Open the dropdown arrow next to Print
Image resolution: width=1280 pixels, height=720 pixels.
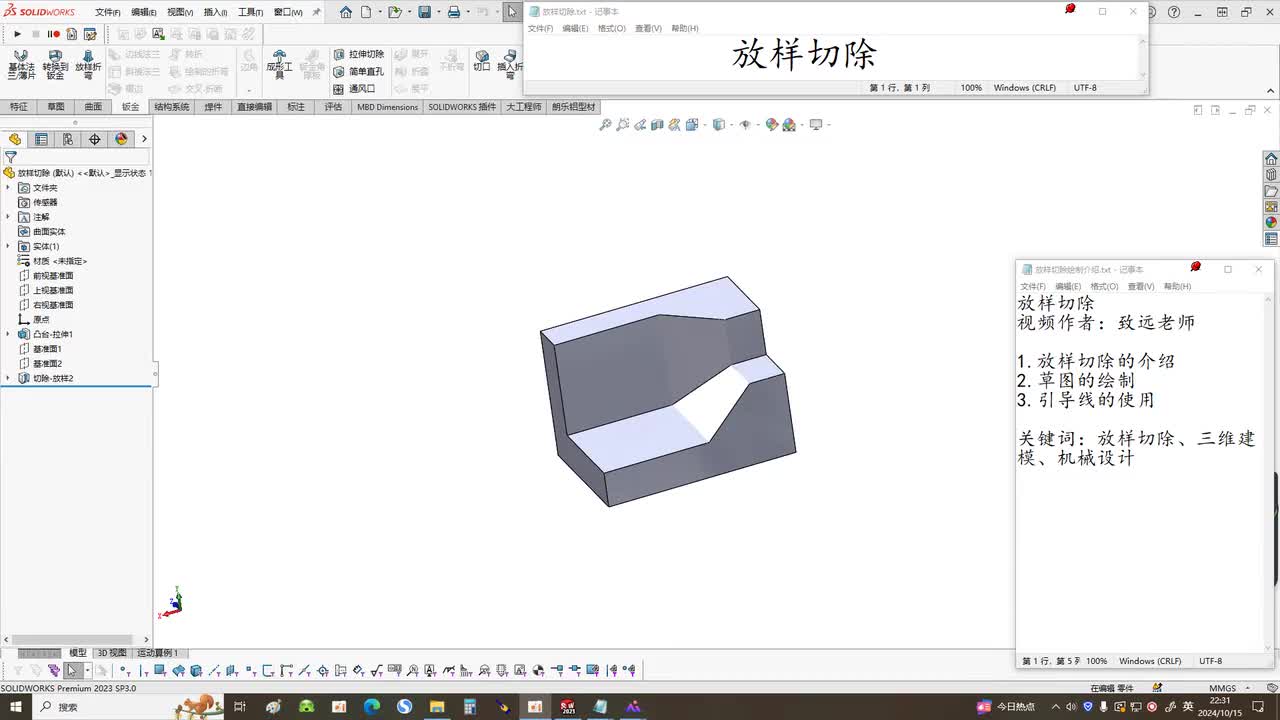(x=467, y=12)
